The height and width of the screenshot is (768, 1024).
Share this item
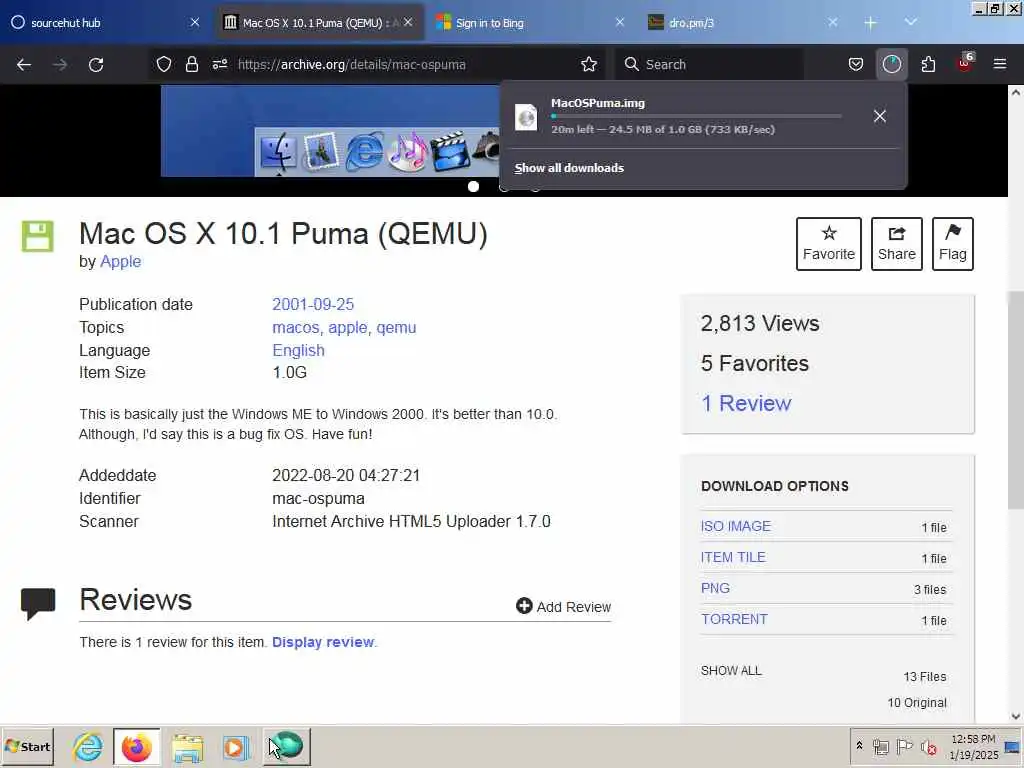click(x=897, y=244)
